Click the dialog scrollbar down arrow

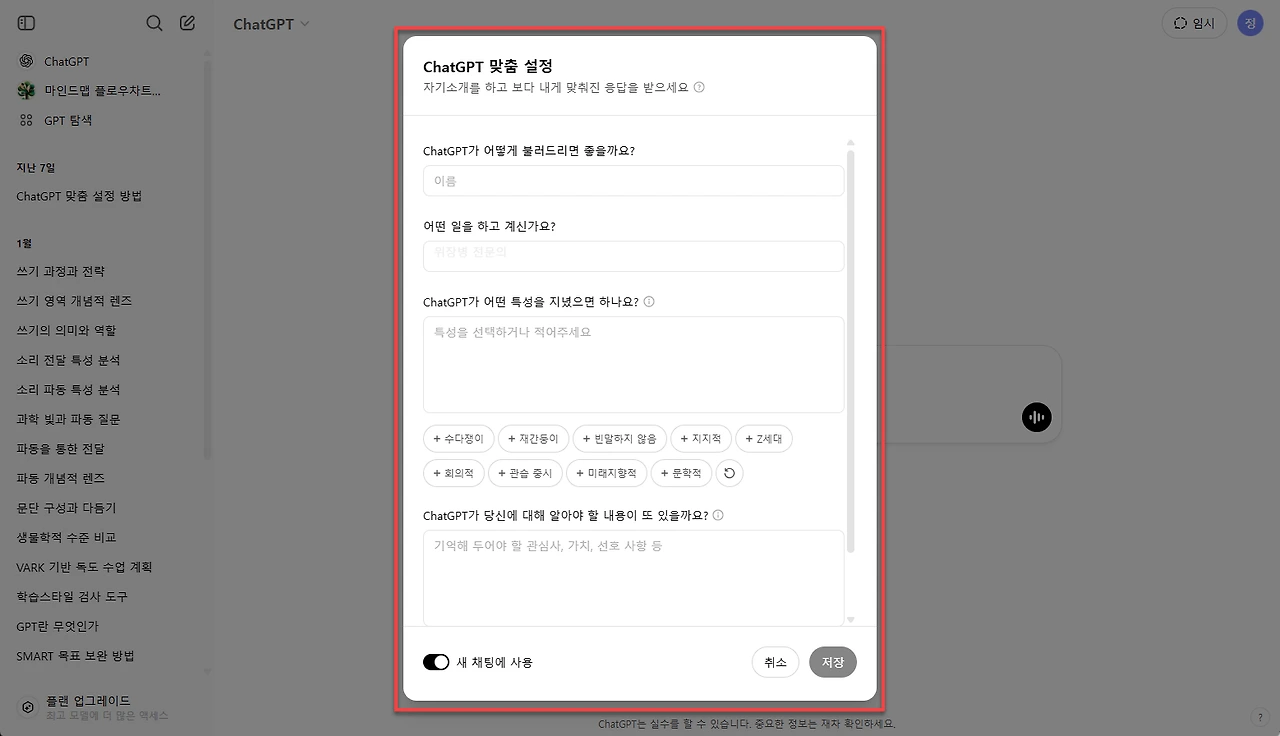[851, 621]
